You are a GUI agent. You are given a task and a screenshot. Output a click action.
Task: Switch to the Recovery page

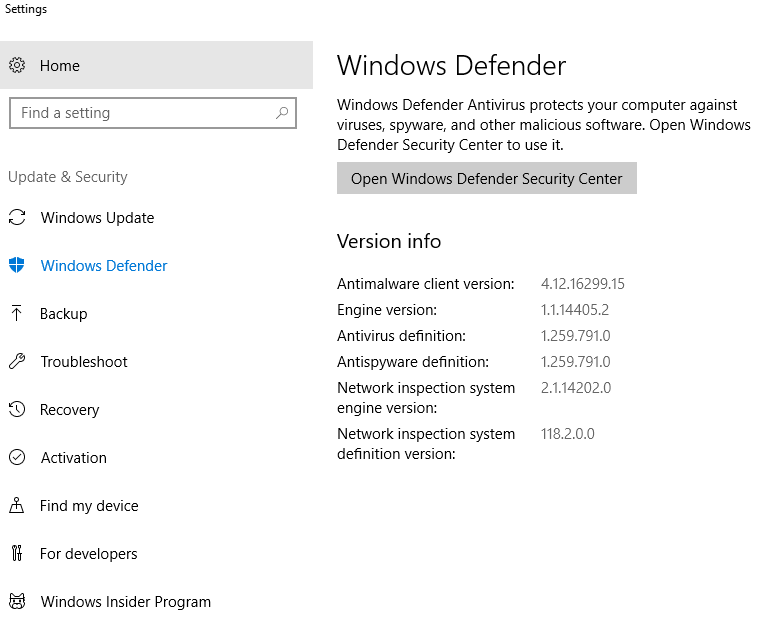(x=70, y=410)
